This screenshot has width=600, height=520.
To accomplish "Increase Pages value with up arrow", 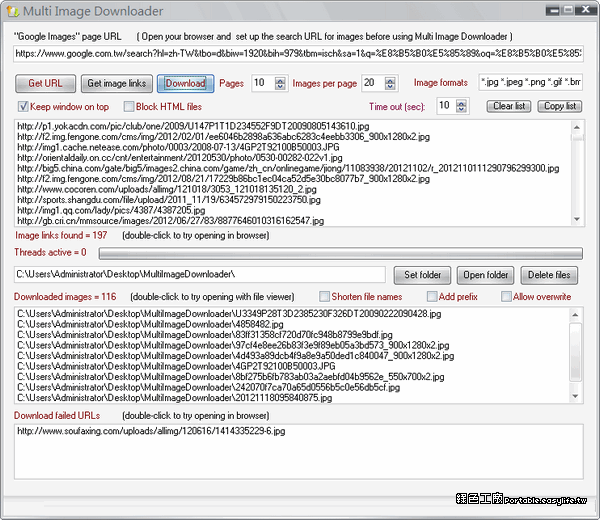I will coord(280,80).
